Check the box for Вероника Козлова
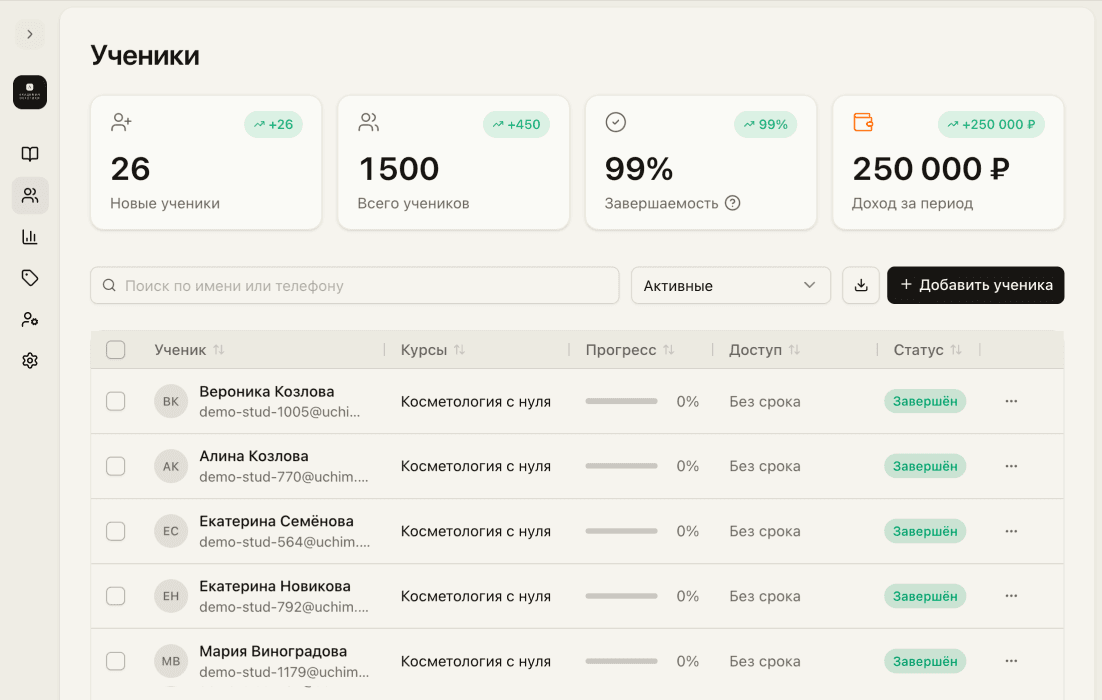 pos(115,401)
